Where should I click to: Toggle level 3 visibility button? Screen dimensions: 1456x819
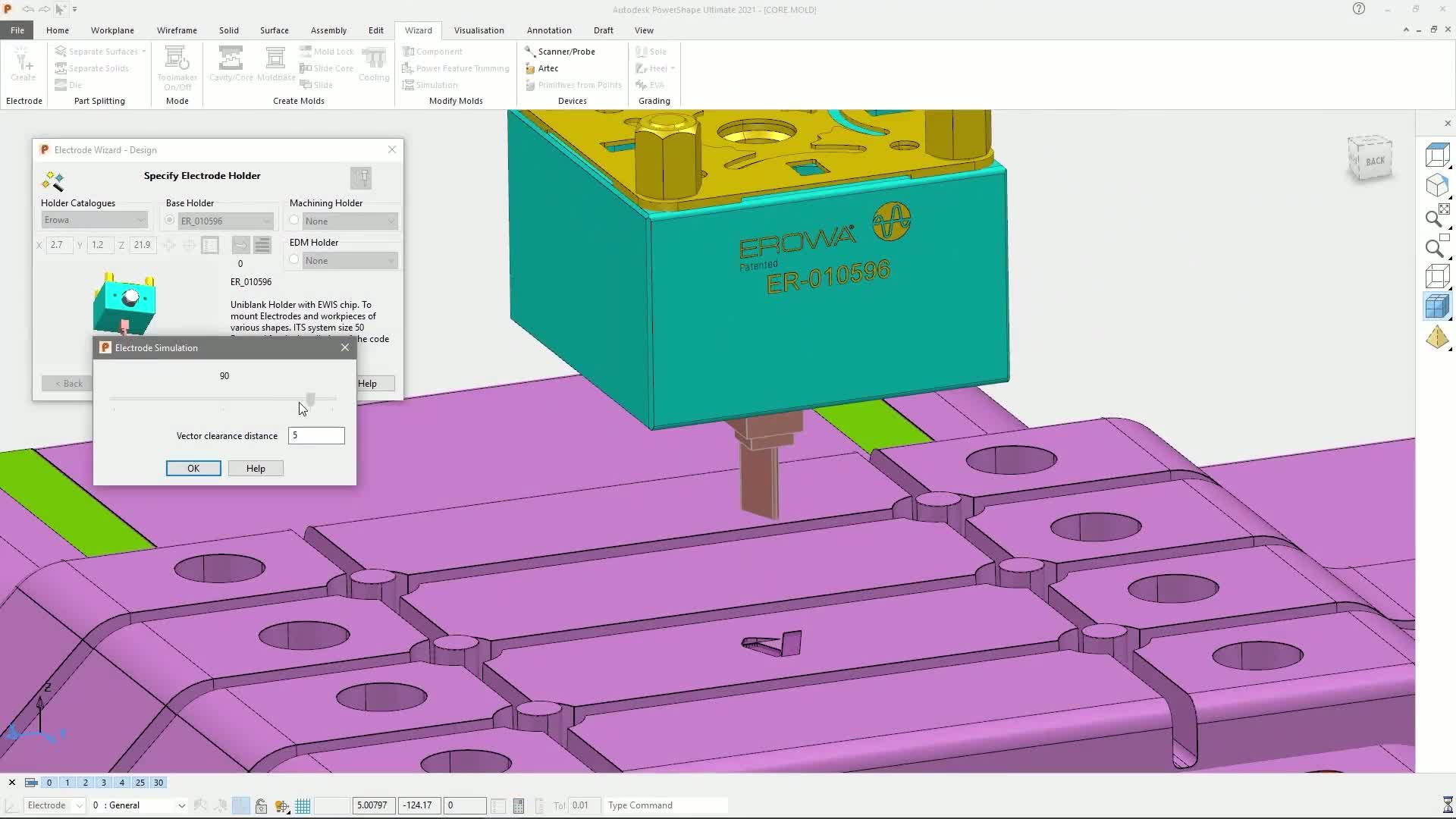tap(104, 783)
